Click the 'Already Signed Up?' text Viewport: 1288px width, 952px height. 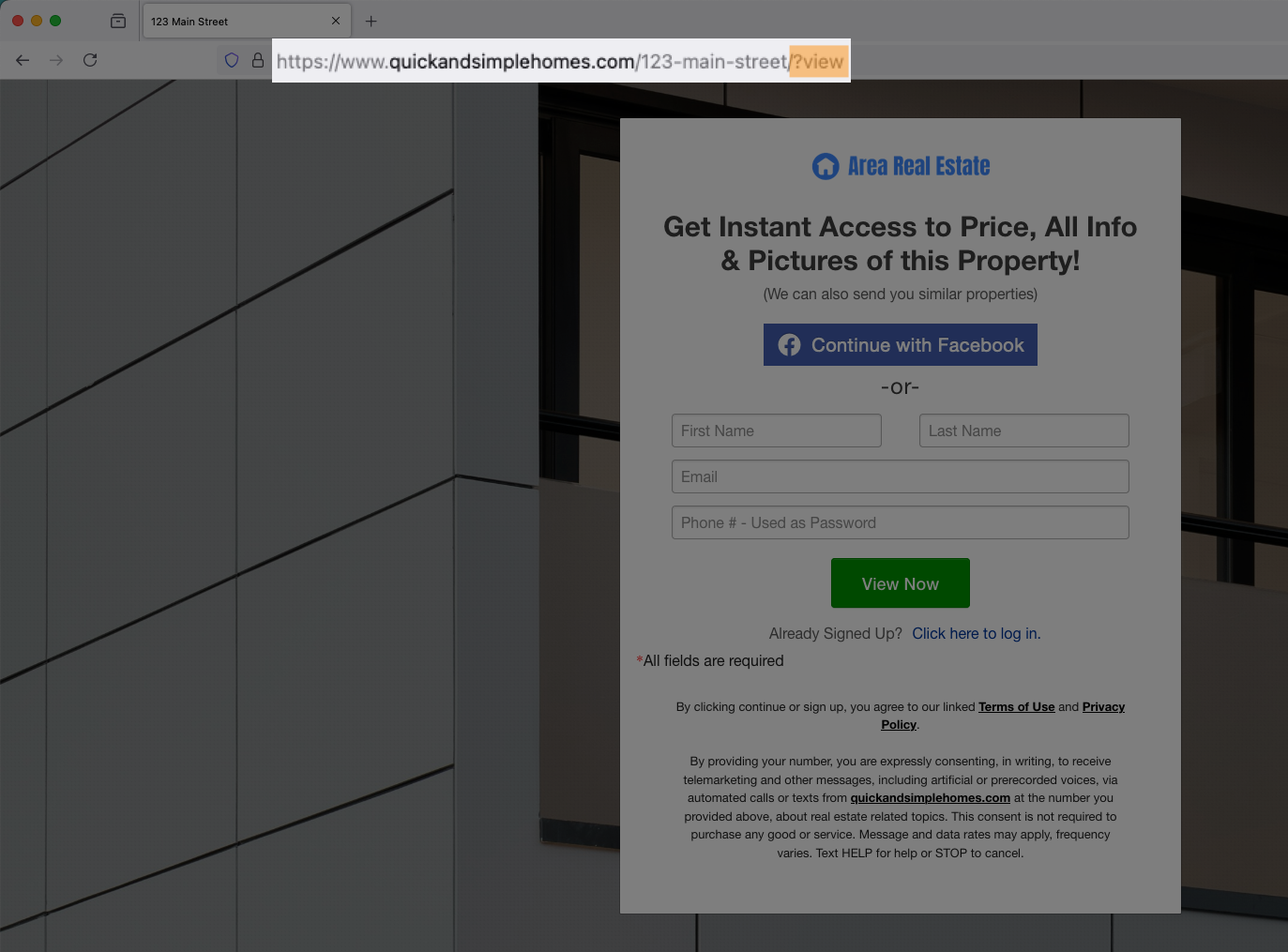(x=836, y=633)
